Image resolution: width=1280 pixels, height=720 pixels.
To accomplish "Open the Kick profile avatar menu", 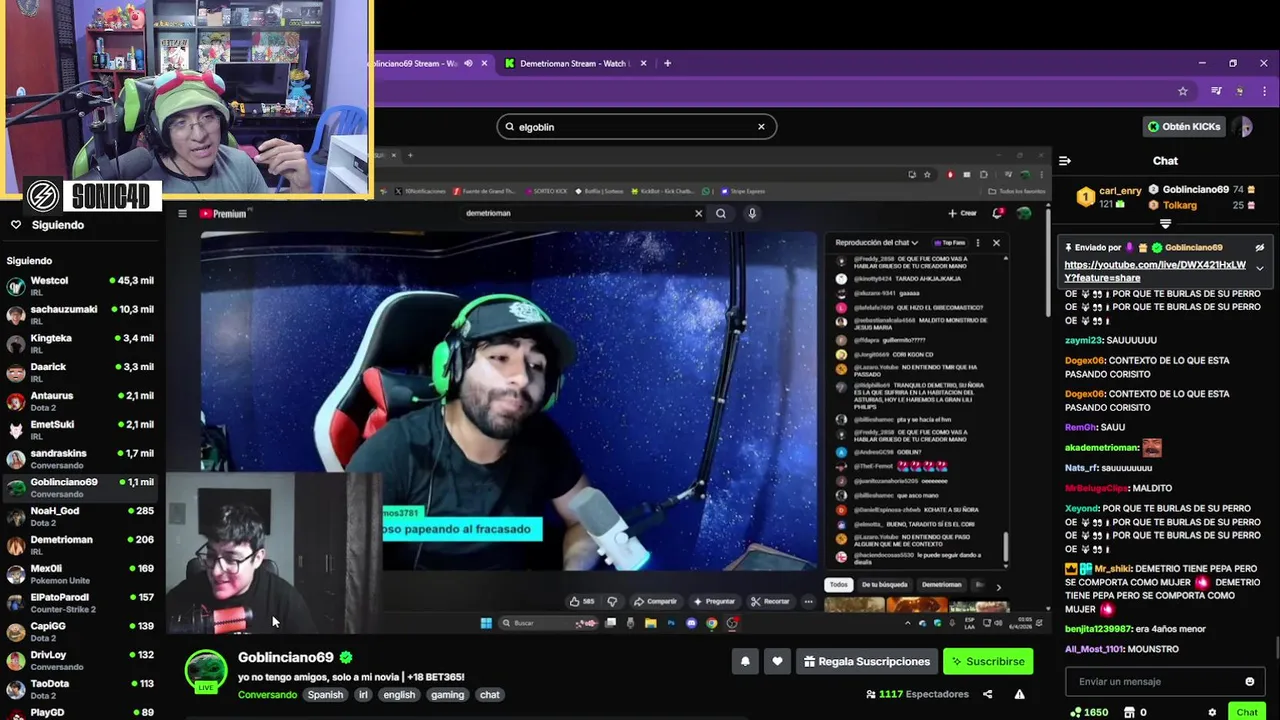I will tap(1242, 127).
